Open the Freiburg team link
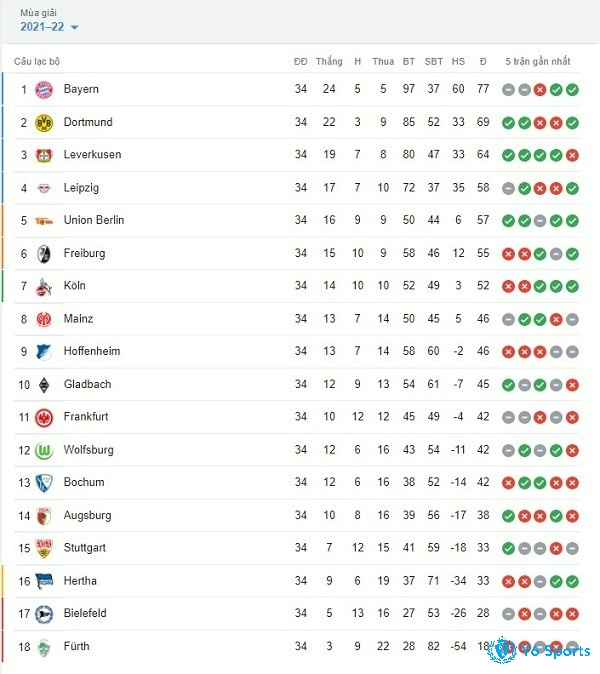This screenshot has width=600, height=674. (x=84, y=253)
